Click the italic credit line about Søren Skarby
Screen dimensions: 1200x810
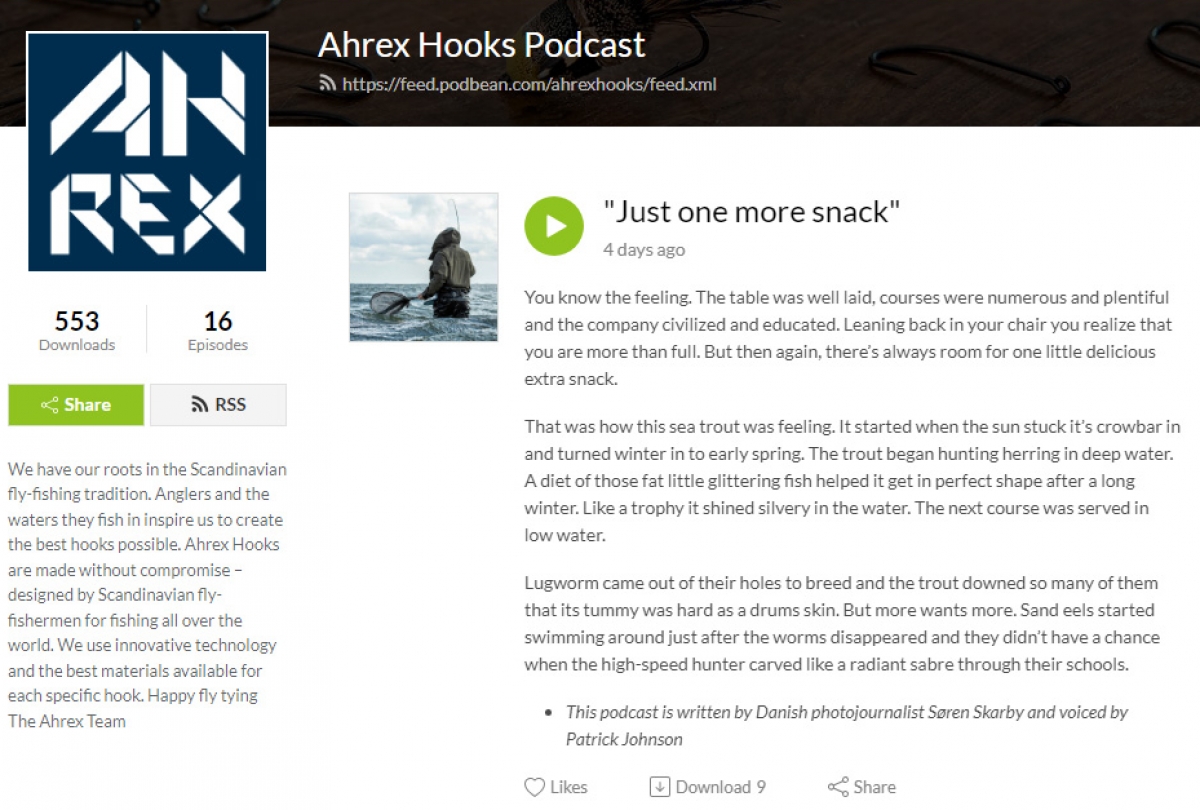click(x=846, y=726)
